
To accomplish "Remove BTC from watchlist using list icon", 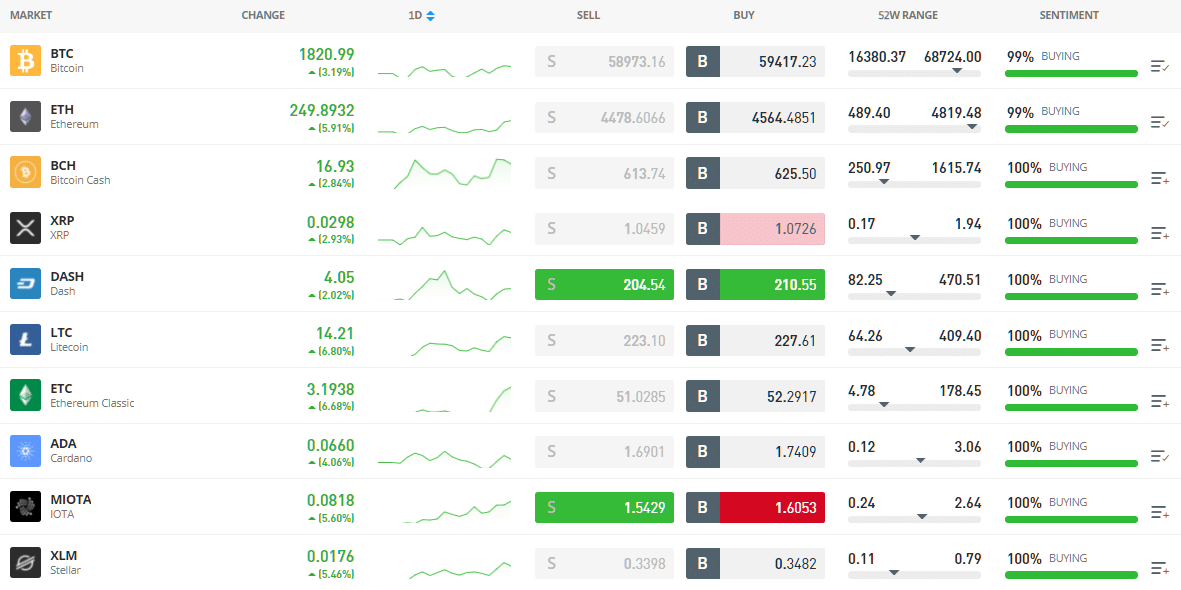I will pos(1160,66).
